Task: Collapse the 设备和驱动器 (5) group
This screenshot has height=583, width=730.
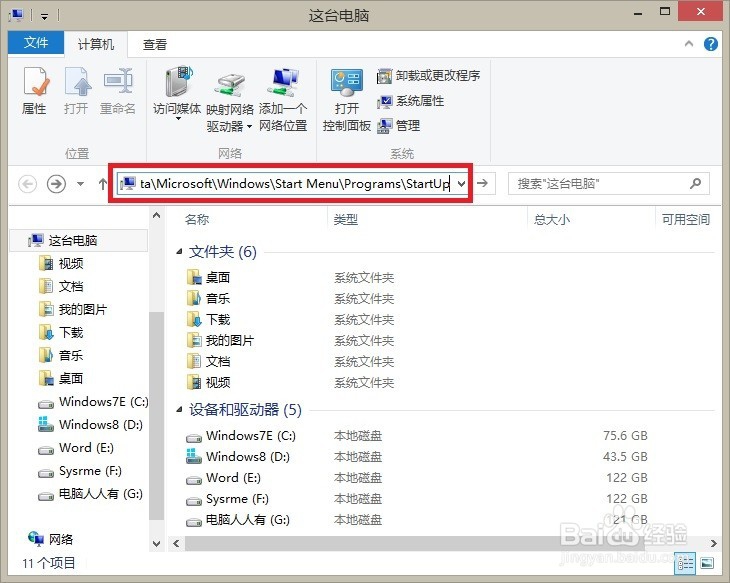Action: tap(179, 410)
